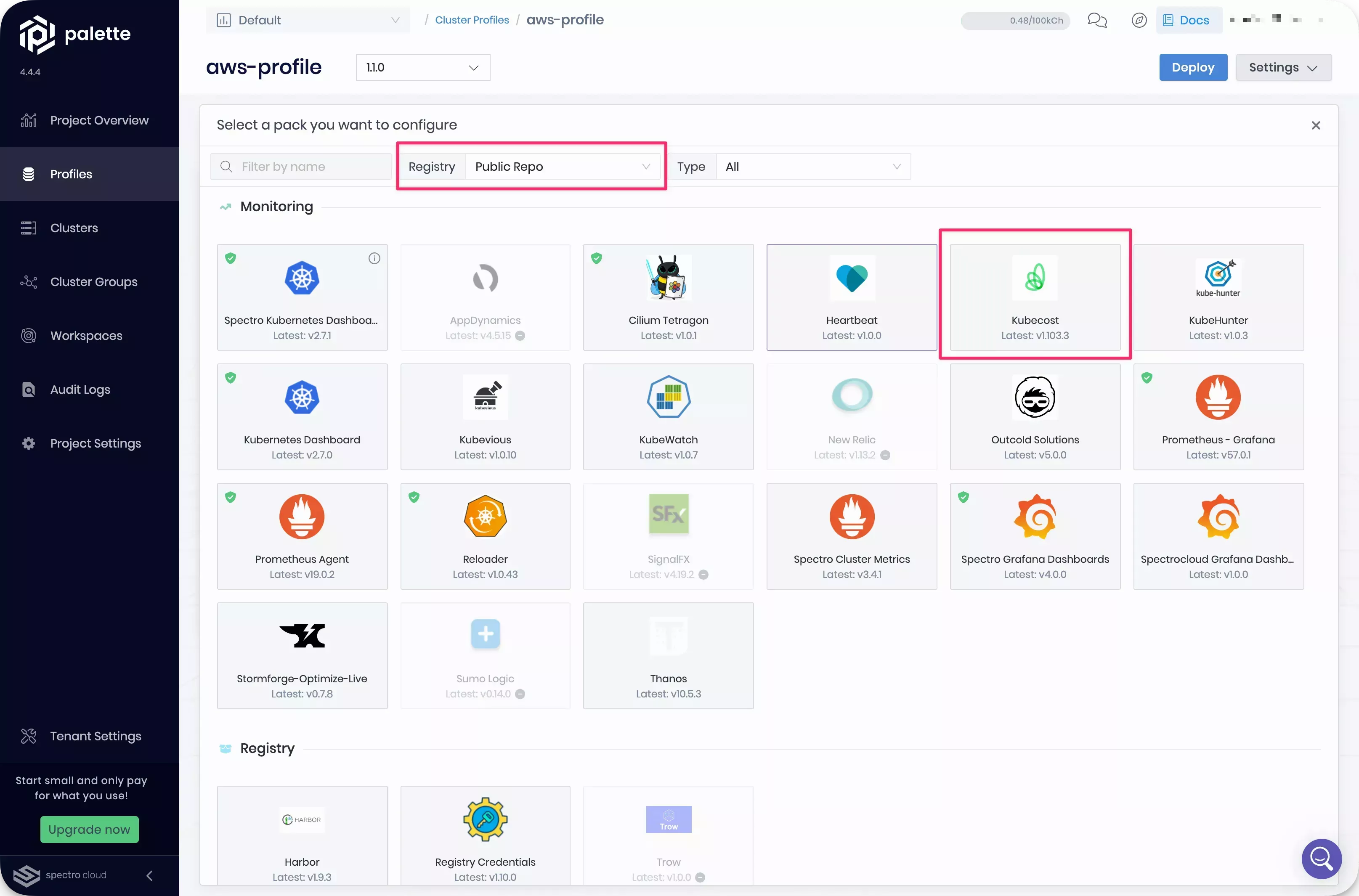Click the Deploy button
The height and width of the screenshot is (896, 1359).
click(x=1193, y=67)
